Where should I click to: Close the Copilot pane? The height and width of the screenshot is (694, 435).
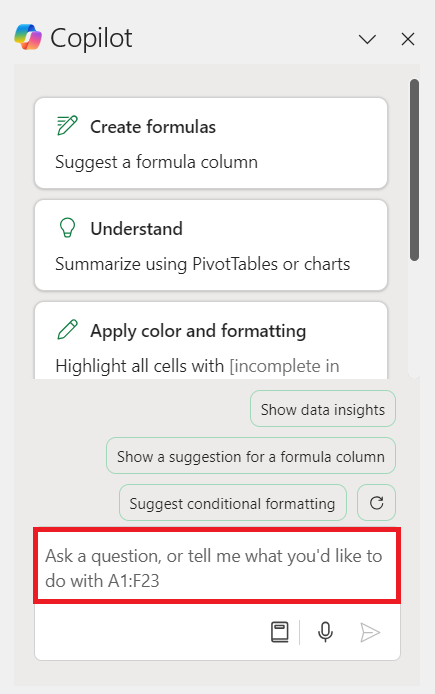[408, 39]
